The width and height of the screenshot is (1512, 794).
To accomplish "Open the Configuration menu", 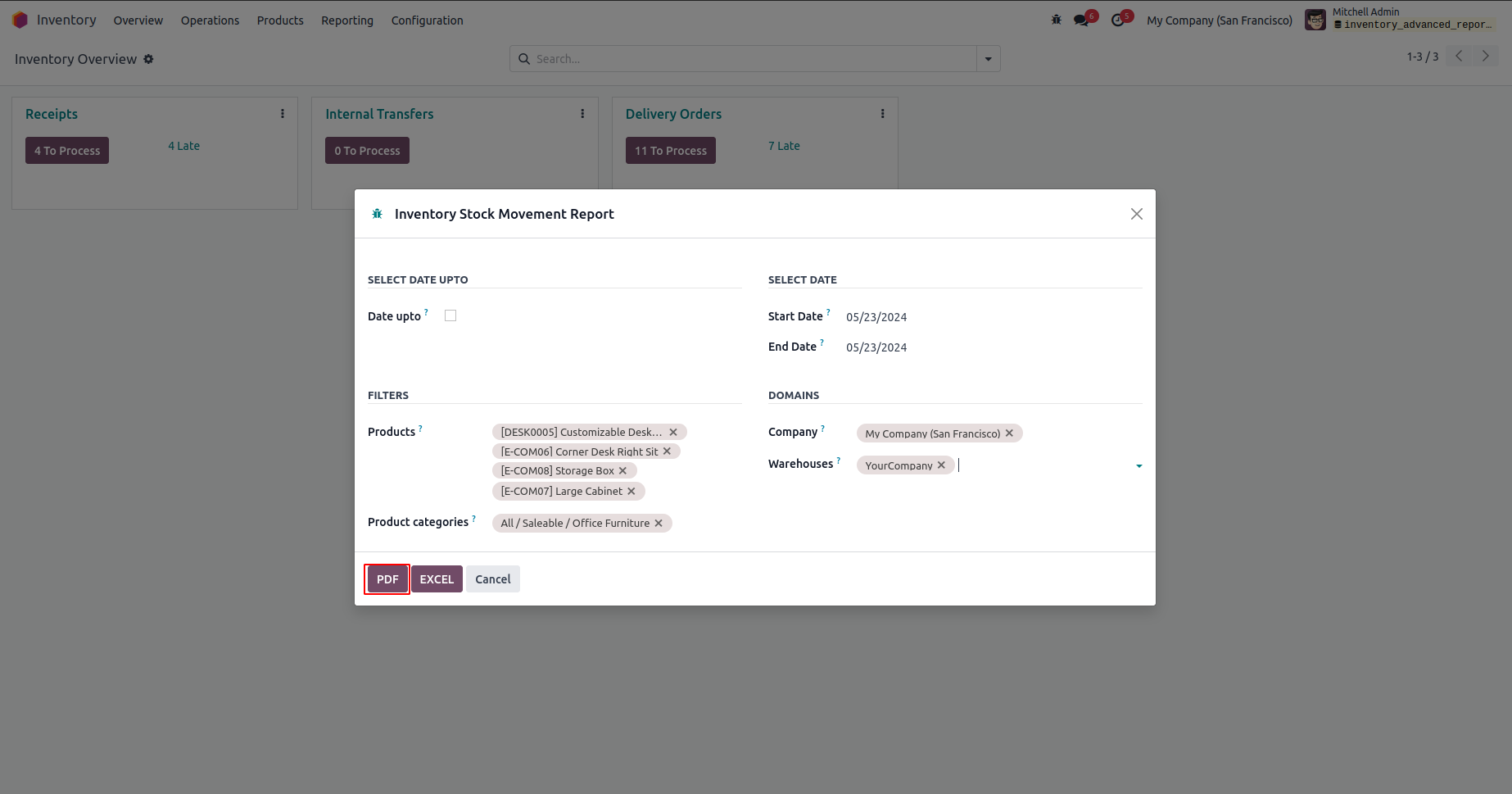I will [x=428, y=20].
